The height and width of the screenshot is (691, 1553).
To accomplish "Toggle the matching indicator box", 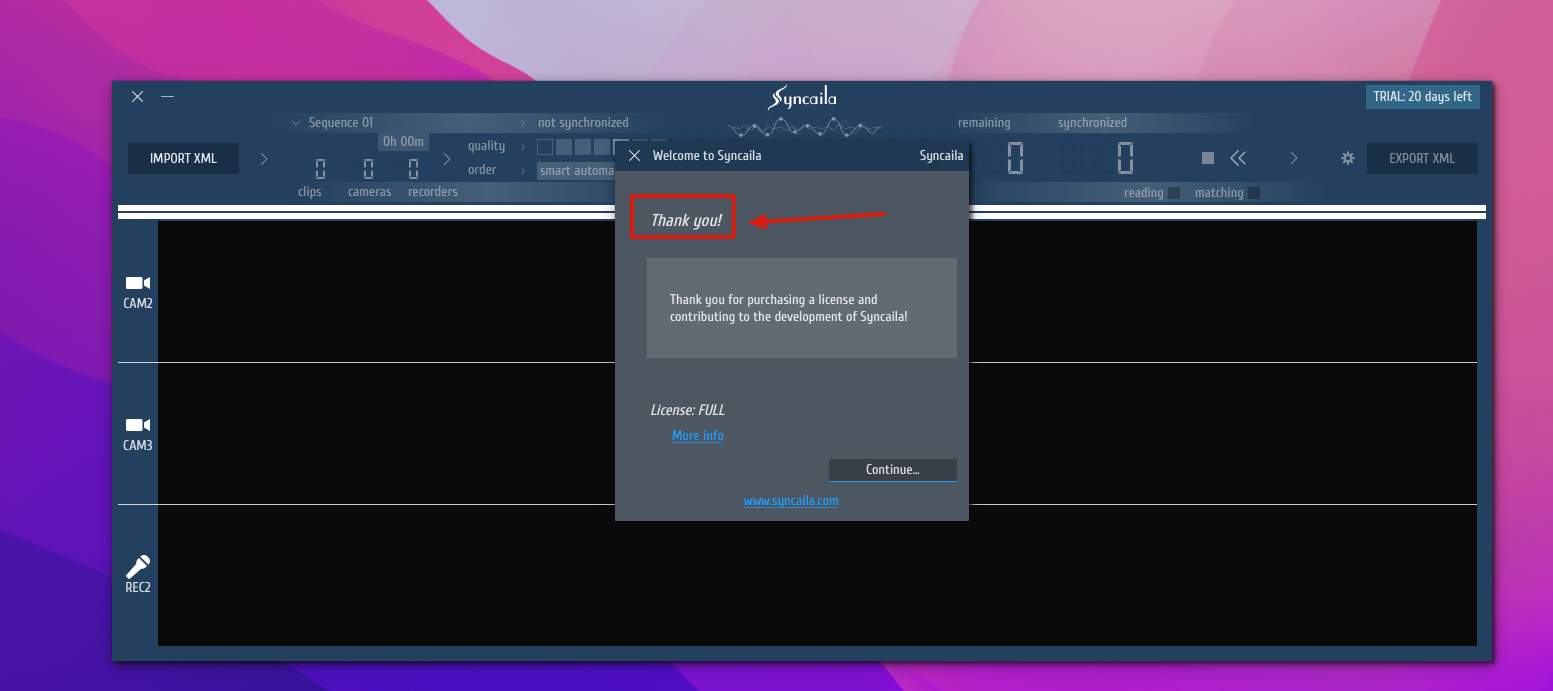I will 1254,193.
